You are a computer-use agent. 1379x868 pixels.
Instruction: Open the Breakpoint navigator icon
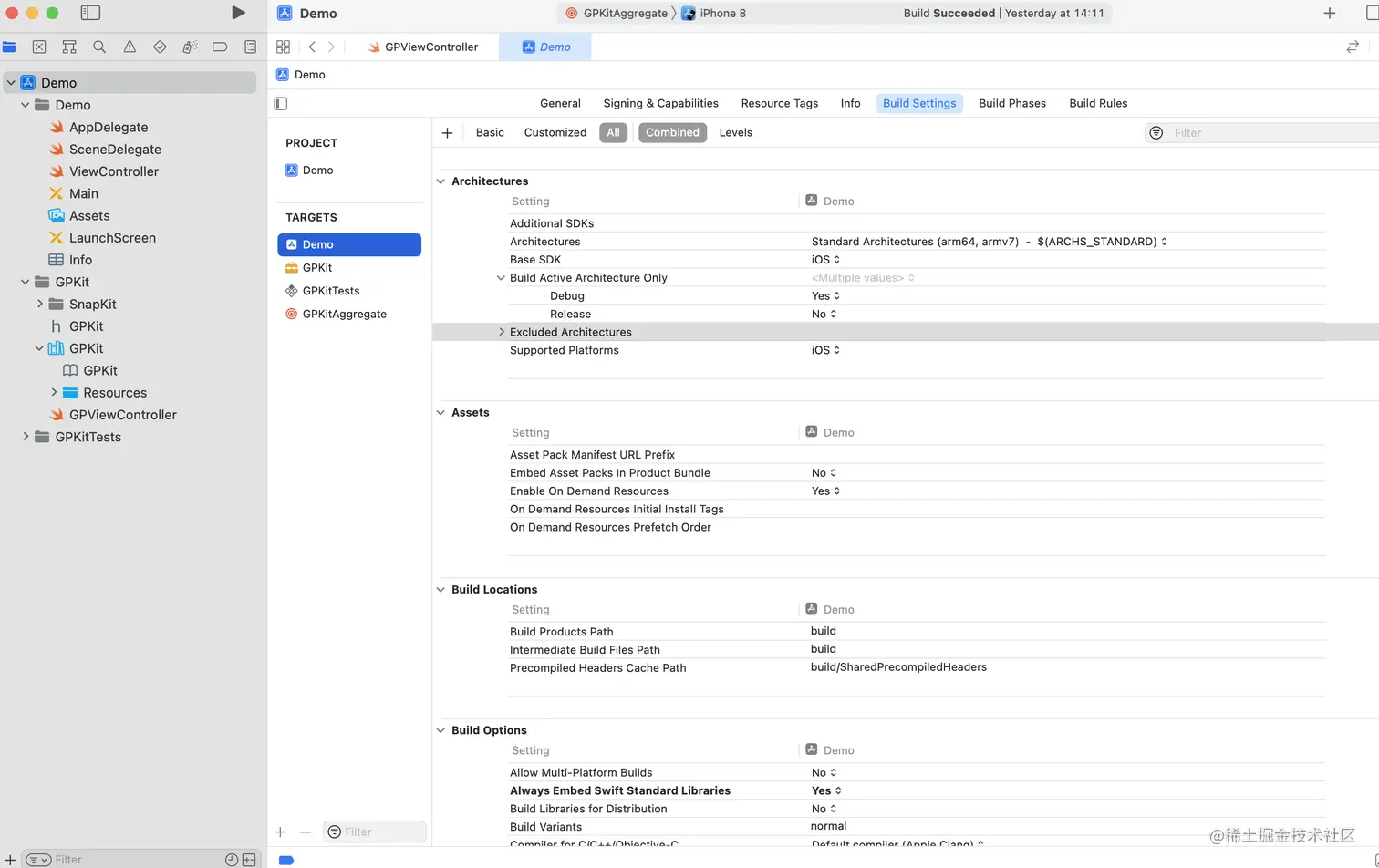pos(220,46)
